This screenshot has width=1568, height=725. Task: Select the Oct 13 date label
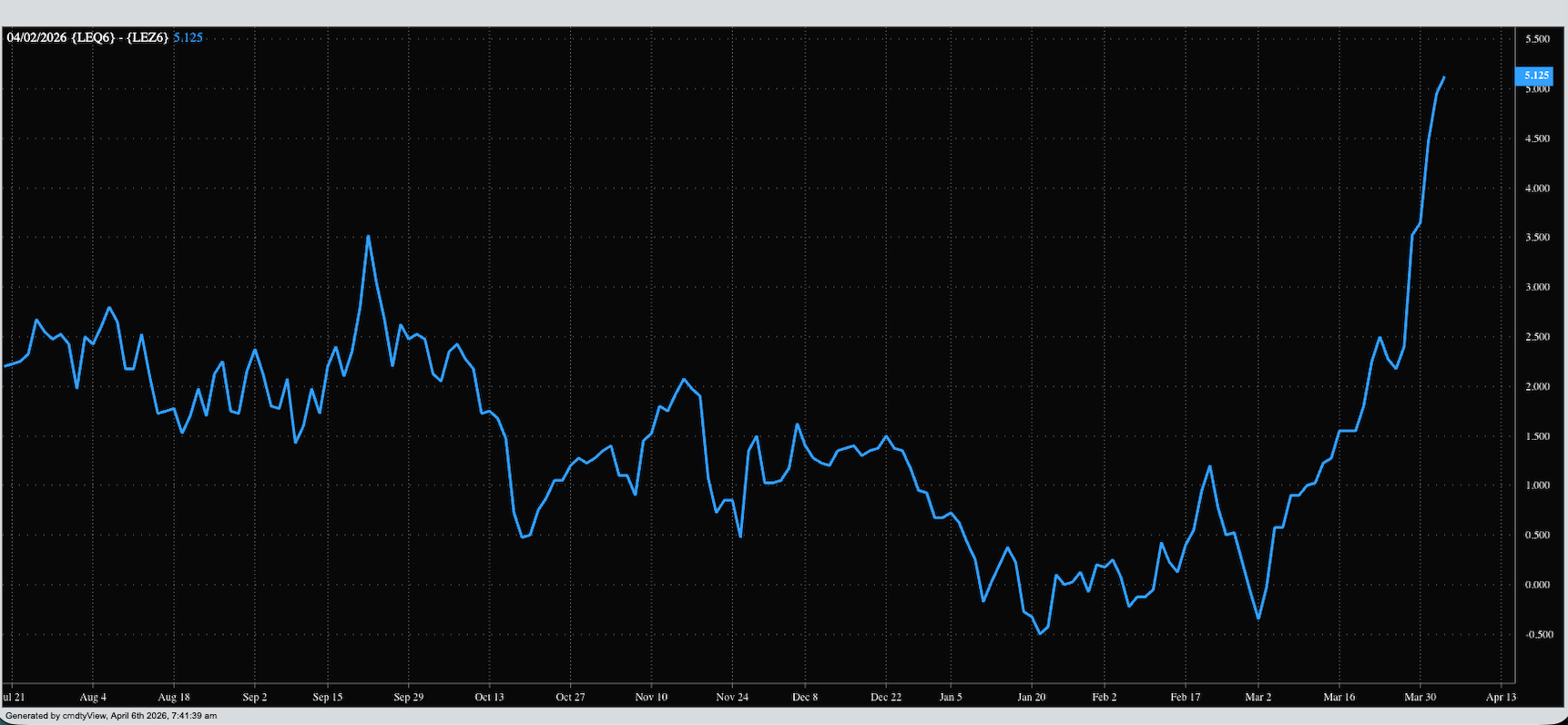pos(489,697)
